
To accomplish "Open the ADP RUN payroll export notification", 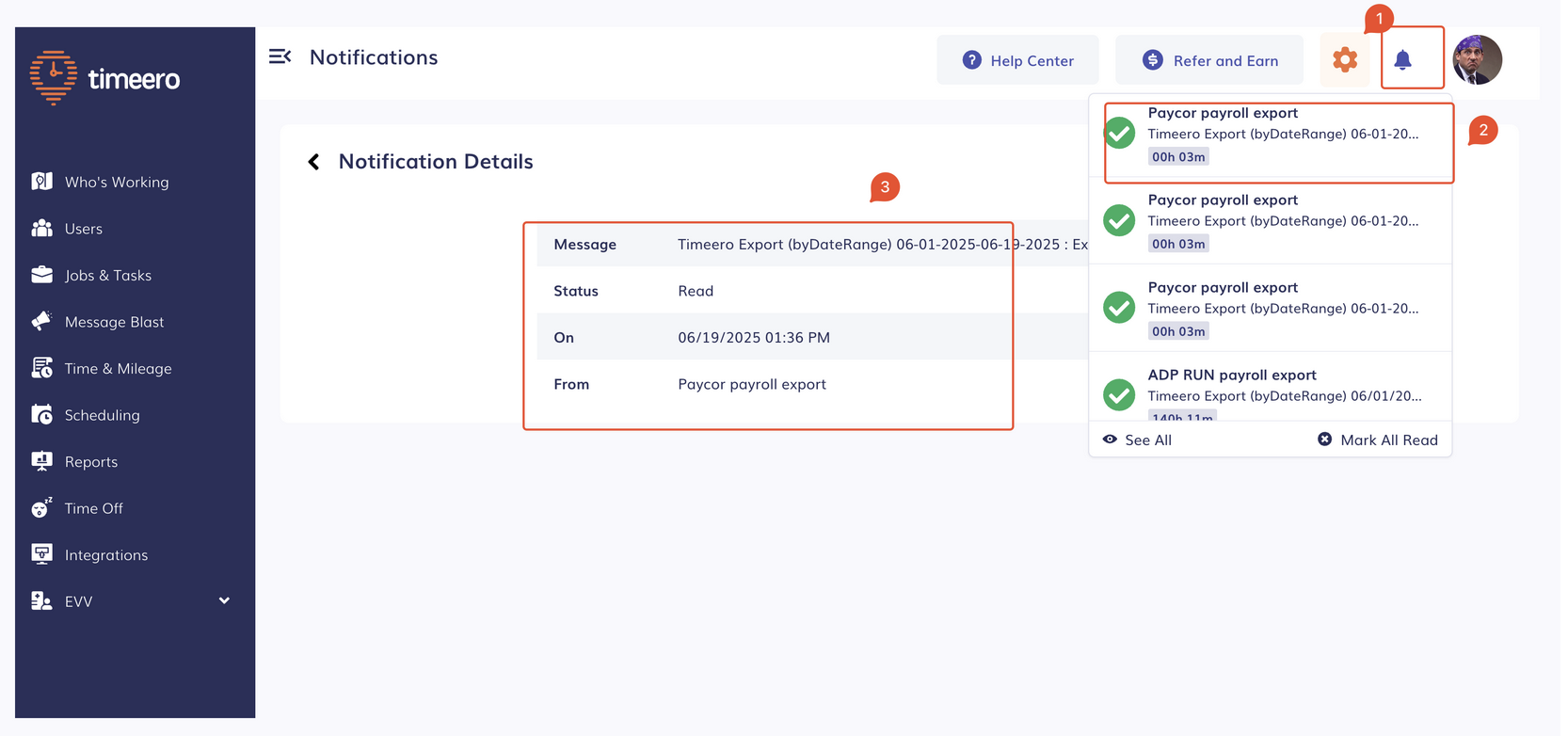I will [1232, 375].
